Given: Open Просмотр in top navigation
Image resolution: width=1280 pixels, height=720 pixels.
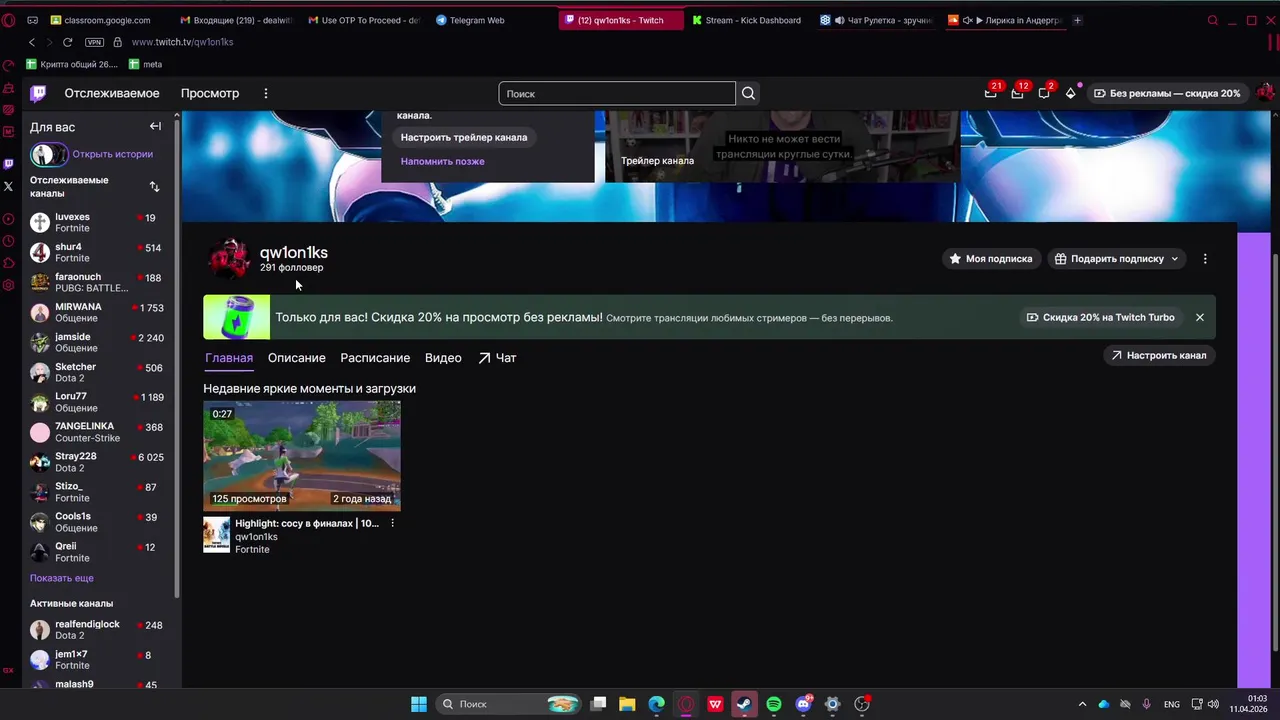Looking at the screenshot, I should tap(210, 93).
